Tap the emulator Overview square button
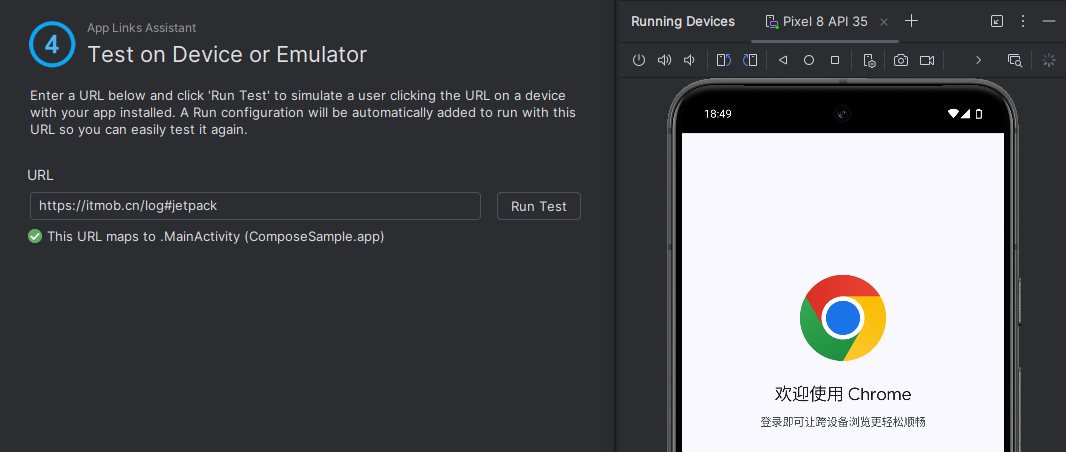 [835, 60]
